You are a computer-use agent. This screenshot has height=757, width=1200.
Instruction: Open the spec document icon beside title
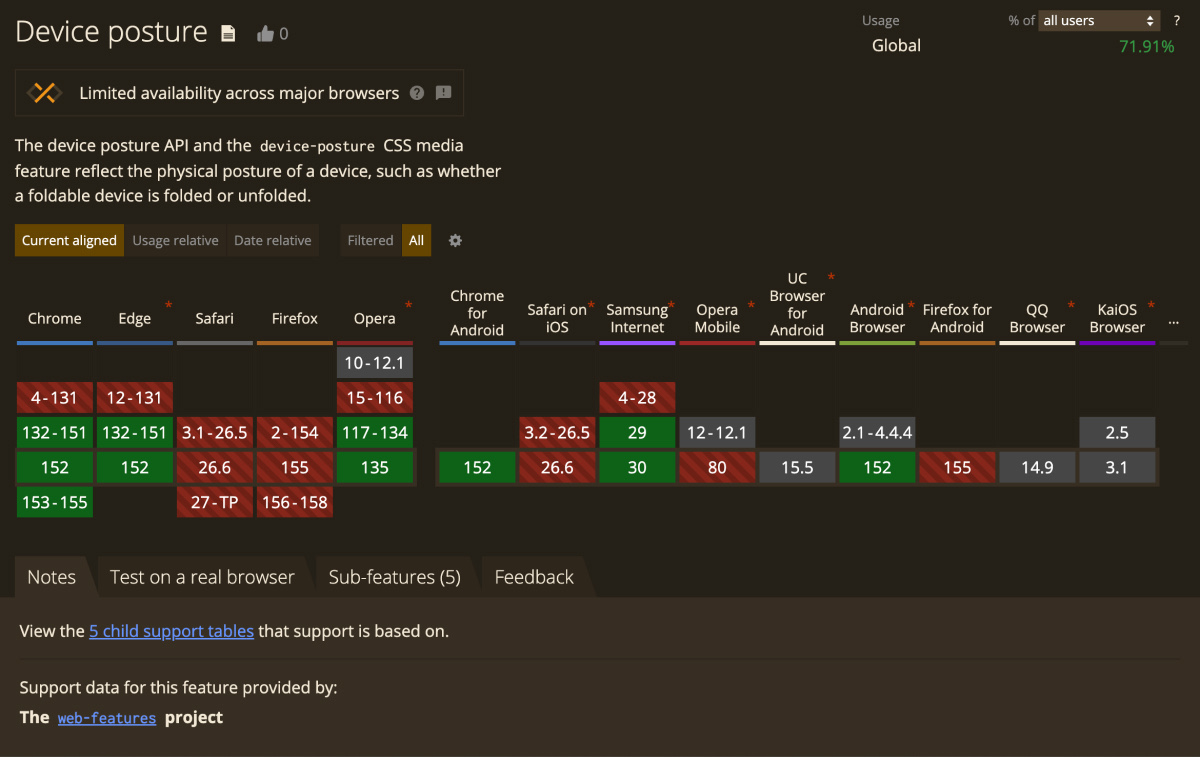(x=228, y=34)
